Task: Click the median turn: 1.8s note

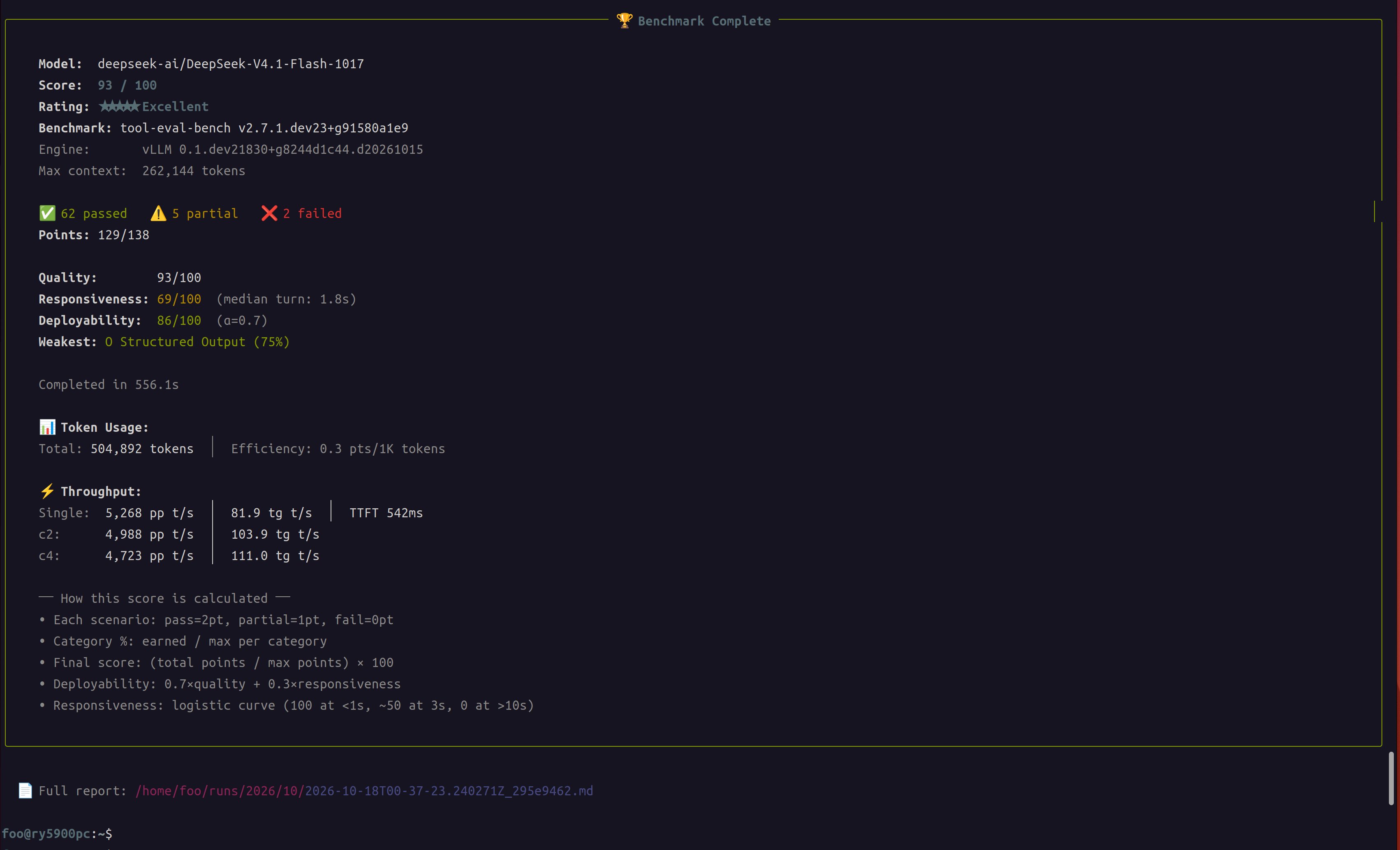Action: click(x=286, y=299)
